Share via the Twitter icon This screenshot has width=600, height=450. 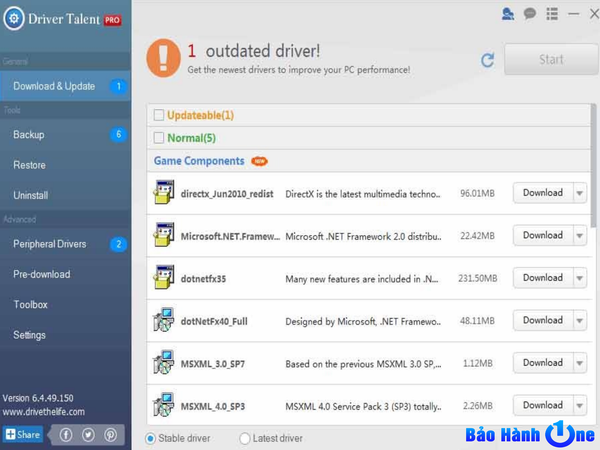pyautogui.click(x=88, y=435)
